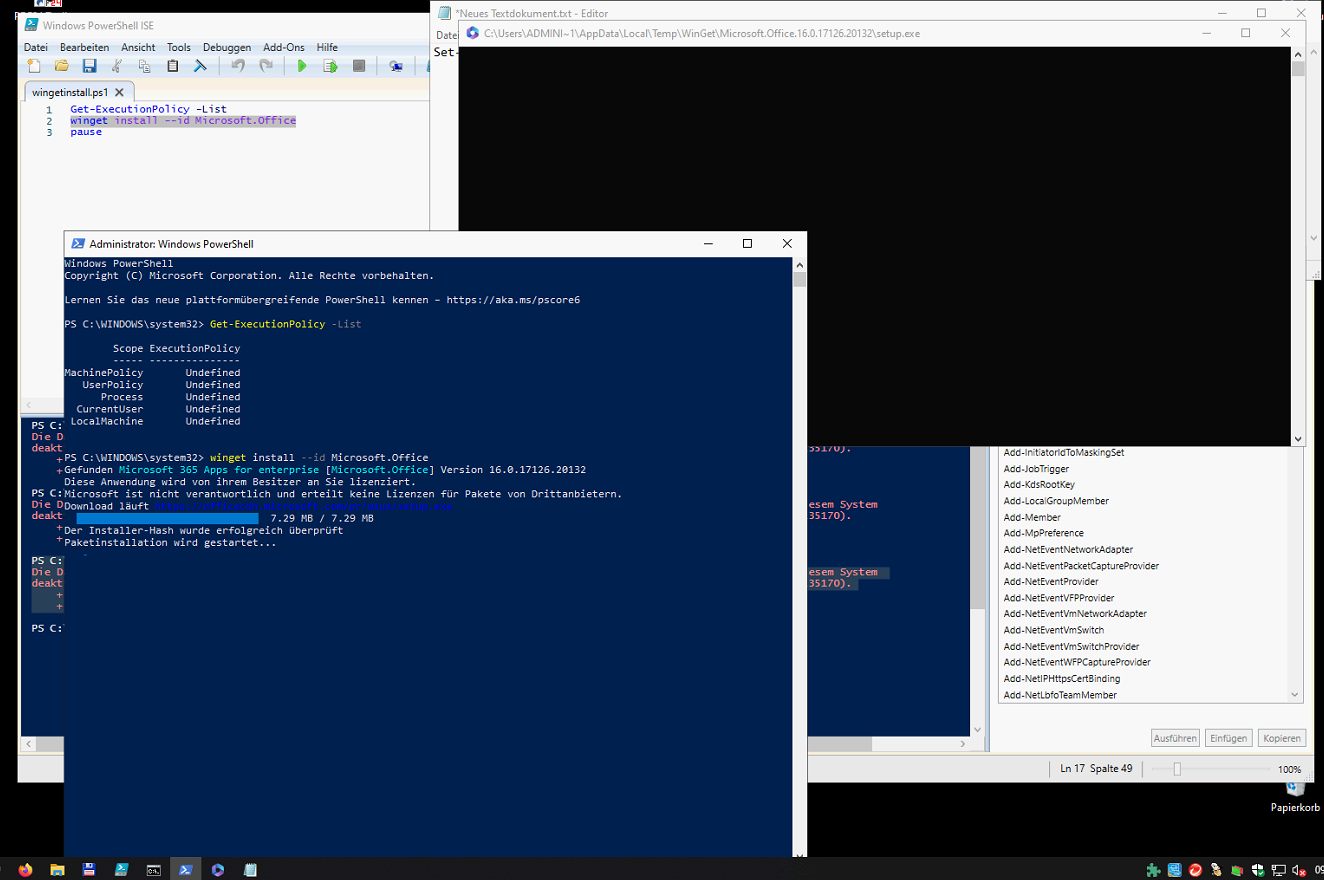The image size is (1324, 880).
Task: Copy icon in PowerShell ISE toolbar
Action: click(145, 66)
